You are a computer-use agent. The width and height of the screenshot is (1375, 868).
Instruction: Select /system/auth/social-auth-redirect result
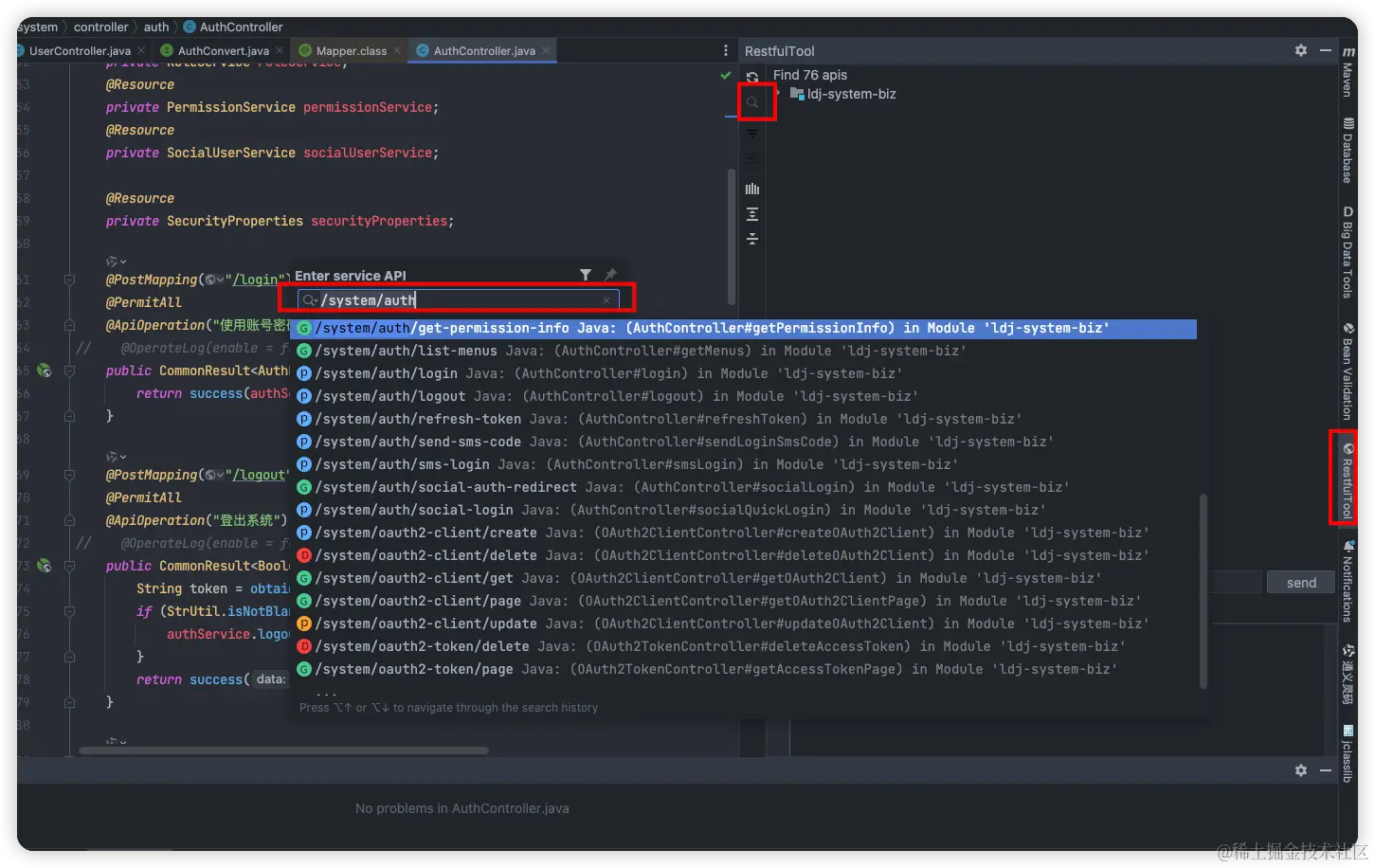743,487
